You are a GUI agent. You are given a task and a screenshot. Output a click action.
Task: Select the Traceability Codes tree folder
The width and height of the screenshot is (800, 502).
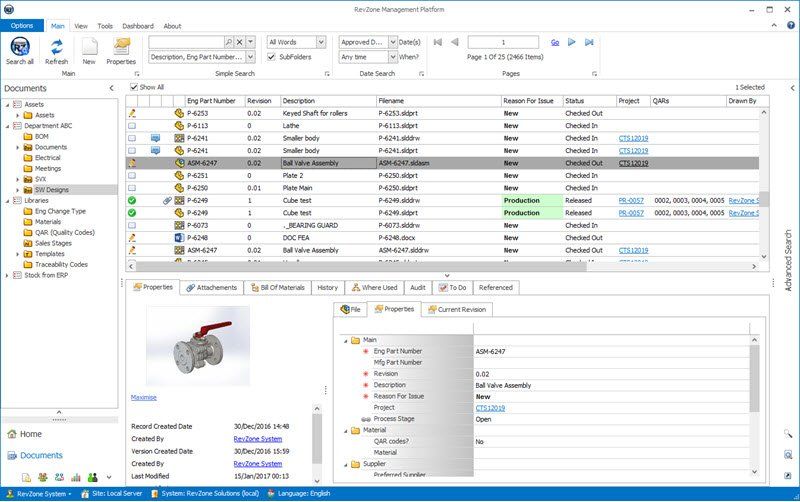(x=61, y=264)
